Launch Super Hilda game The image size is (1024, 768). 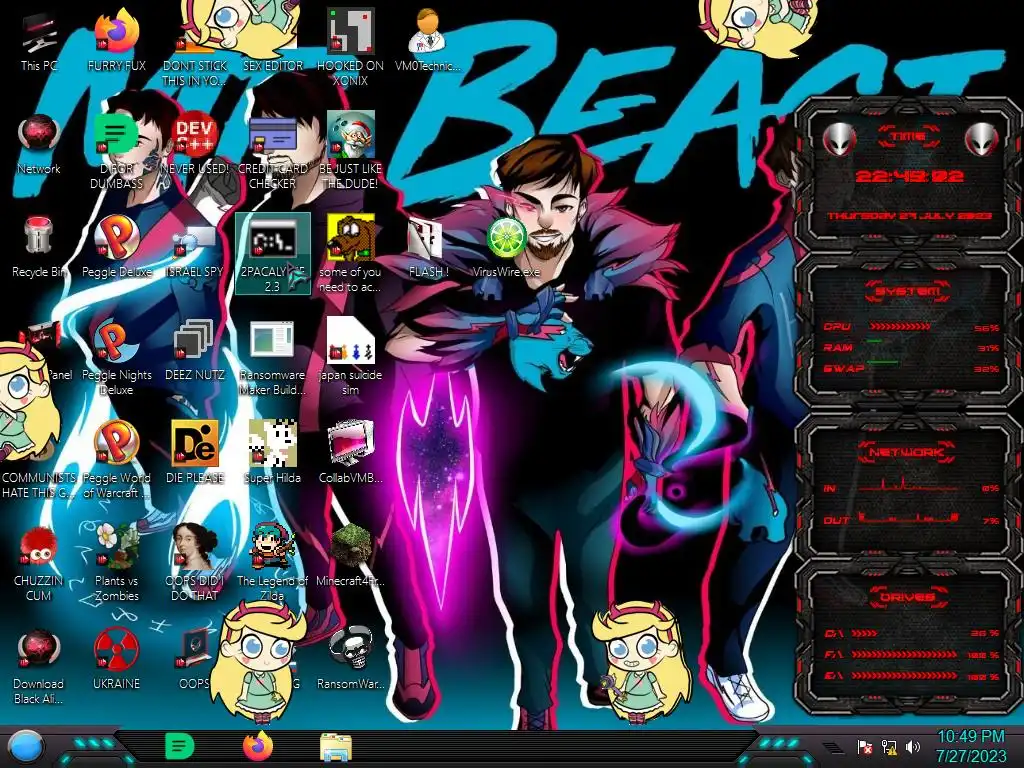[x=272, y=452]
